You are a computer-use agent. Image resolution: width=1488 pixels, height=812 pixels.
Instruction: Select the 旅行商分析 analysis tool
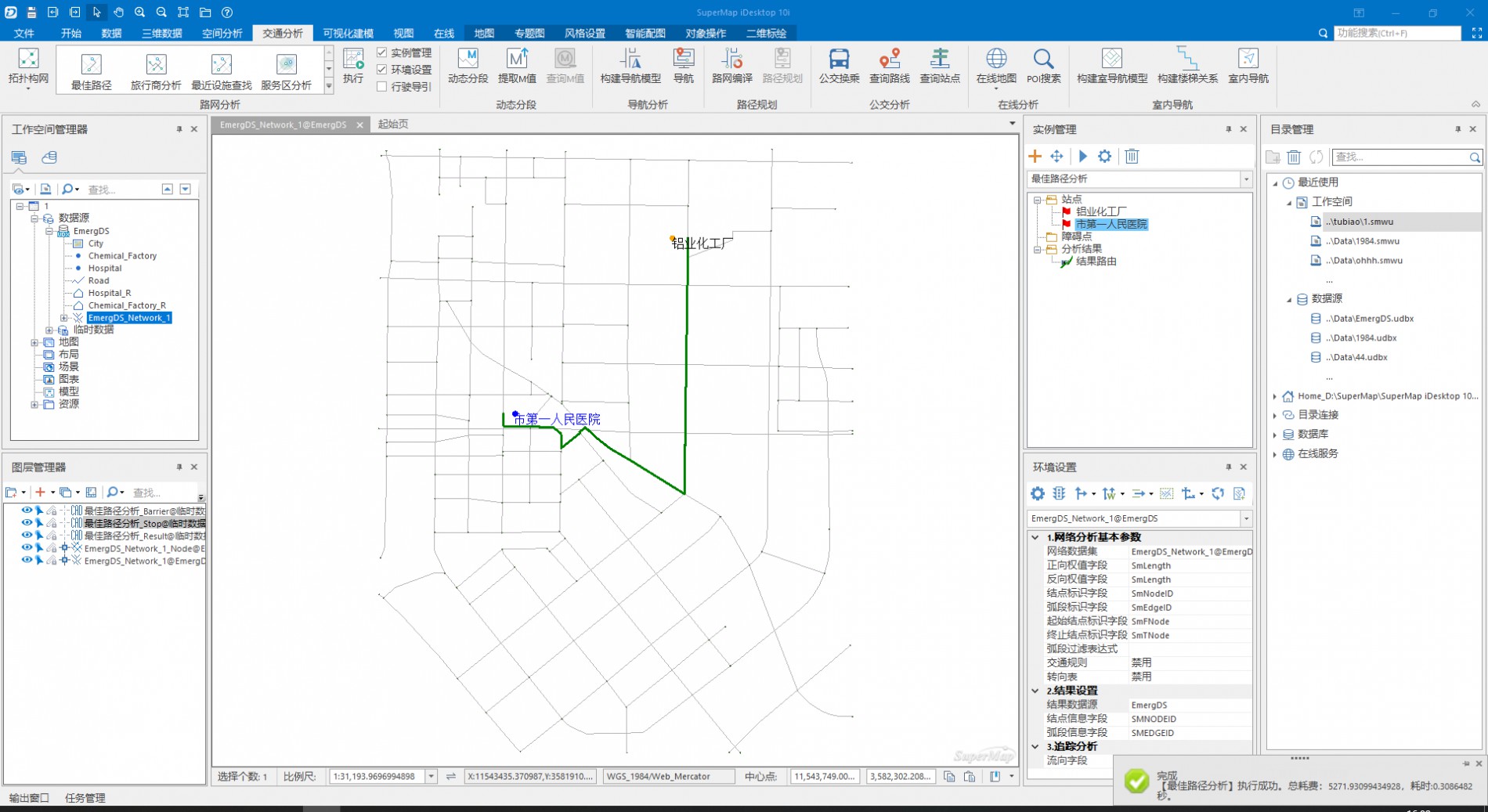(156, 70)
